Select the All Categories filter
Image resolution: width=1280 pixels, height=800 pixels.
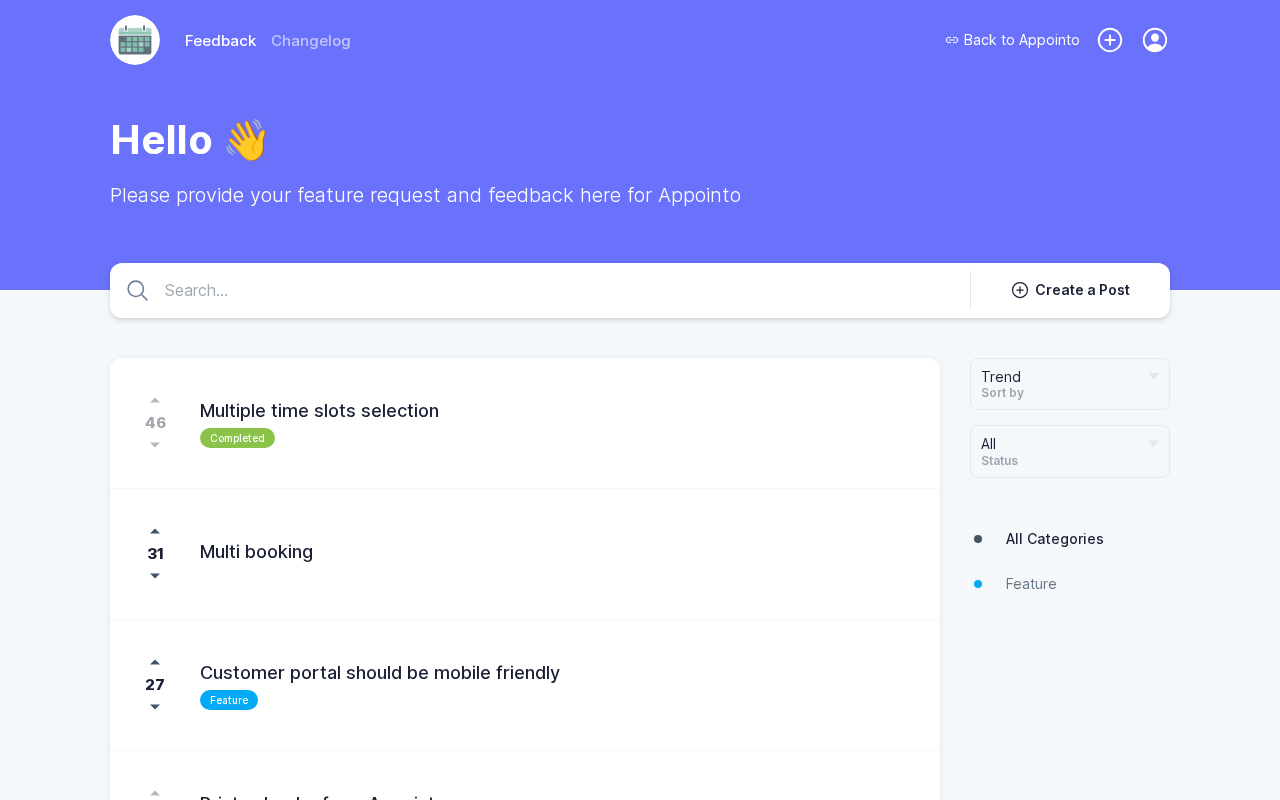(x=1054, y=539)
